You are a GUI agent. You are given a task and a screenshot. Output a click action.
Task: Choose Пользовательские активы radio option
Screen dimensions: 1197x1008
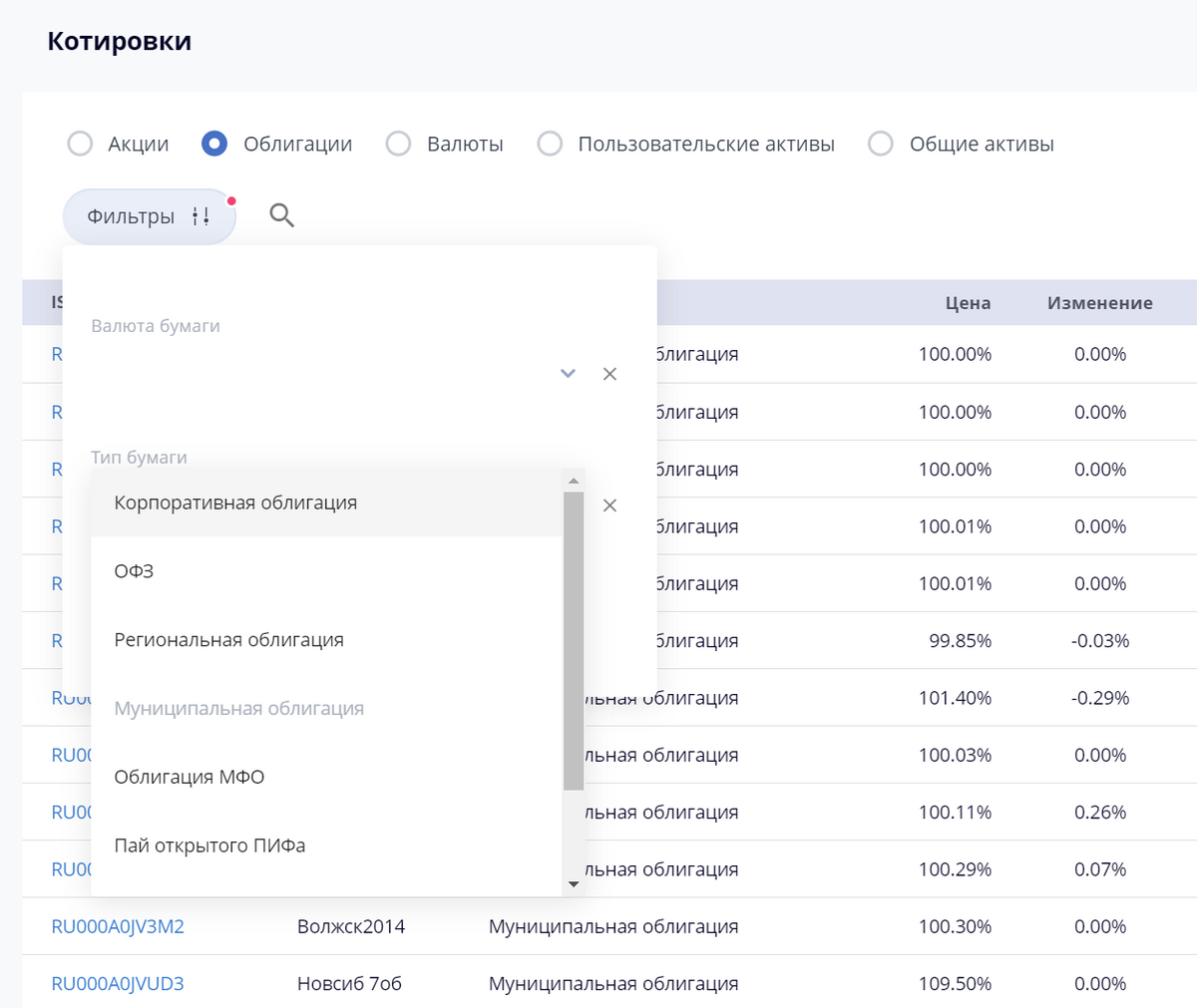pyautogui.click(x=550, y=144)
